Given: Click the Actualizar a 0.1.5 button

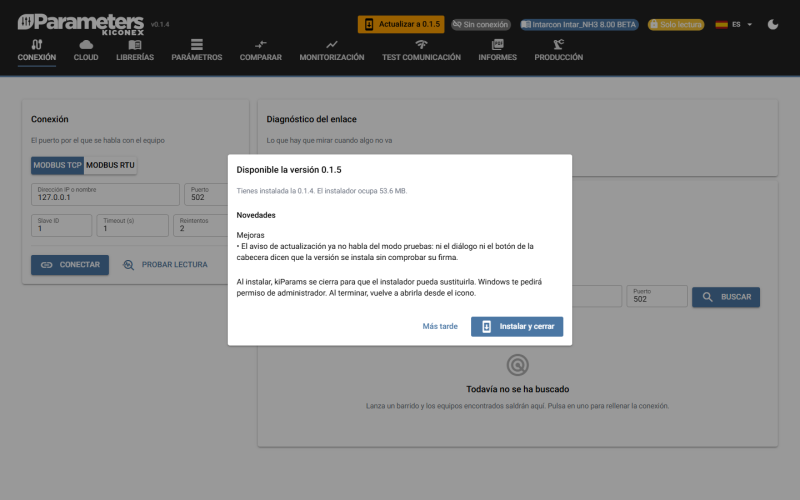Looking at the screenshot, I should click(x=401, y=24).
